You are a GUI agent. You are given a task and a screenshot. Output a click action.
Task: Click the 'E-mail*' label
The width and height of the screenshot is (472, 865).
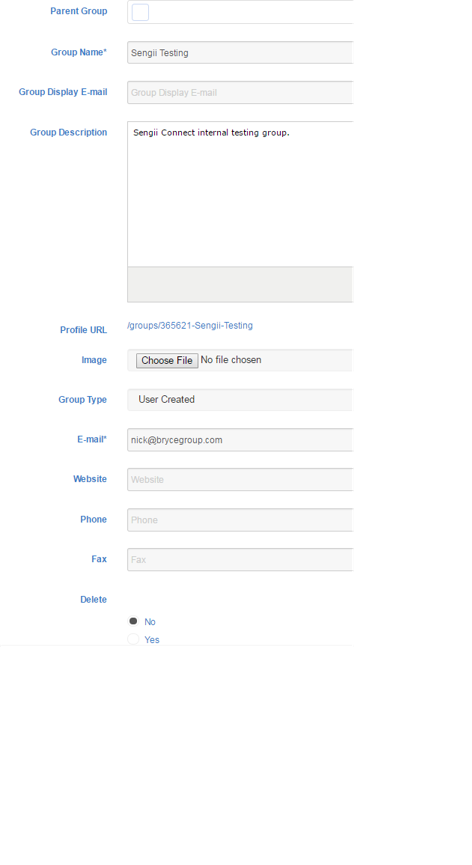coord(92,439)
